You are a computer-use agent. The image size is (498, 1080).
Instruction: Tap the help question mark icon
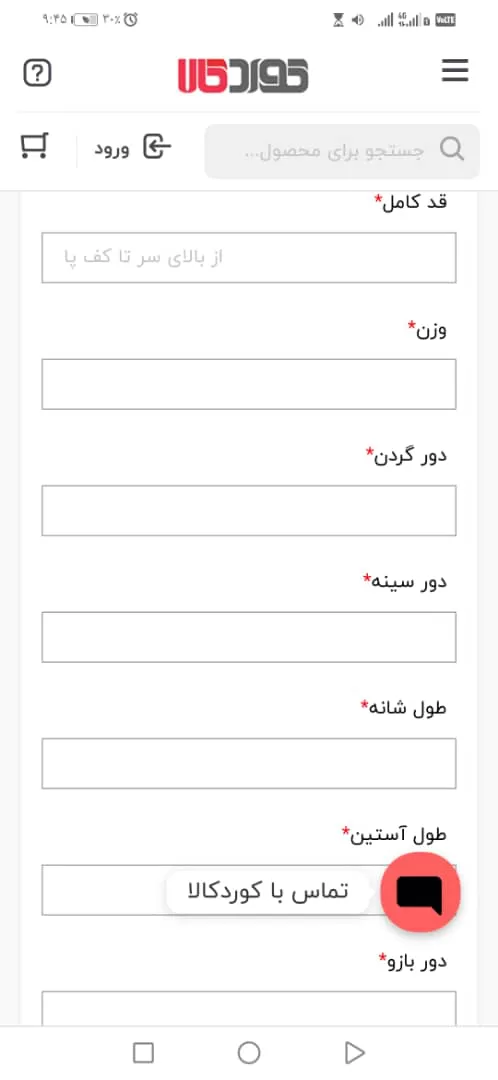pos(37,72)
